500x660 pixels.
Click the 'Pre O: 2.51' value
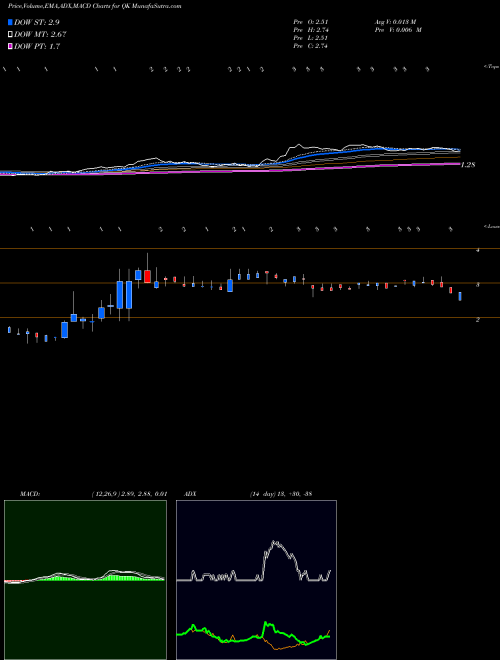pyautogui.click(x=311, y=21)
